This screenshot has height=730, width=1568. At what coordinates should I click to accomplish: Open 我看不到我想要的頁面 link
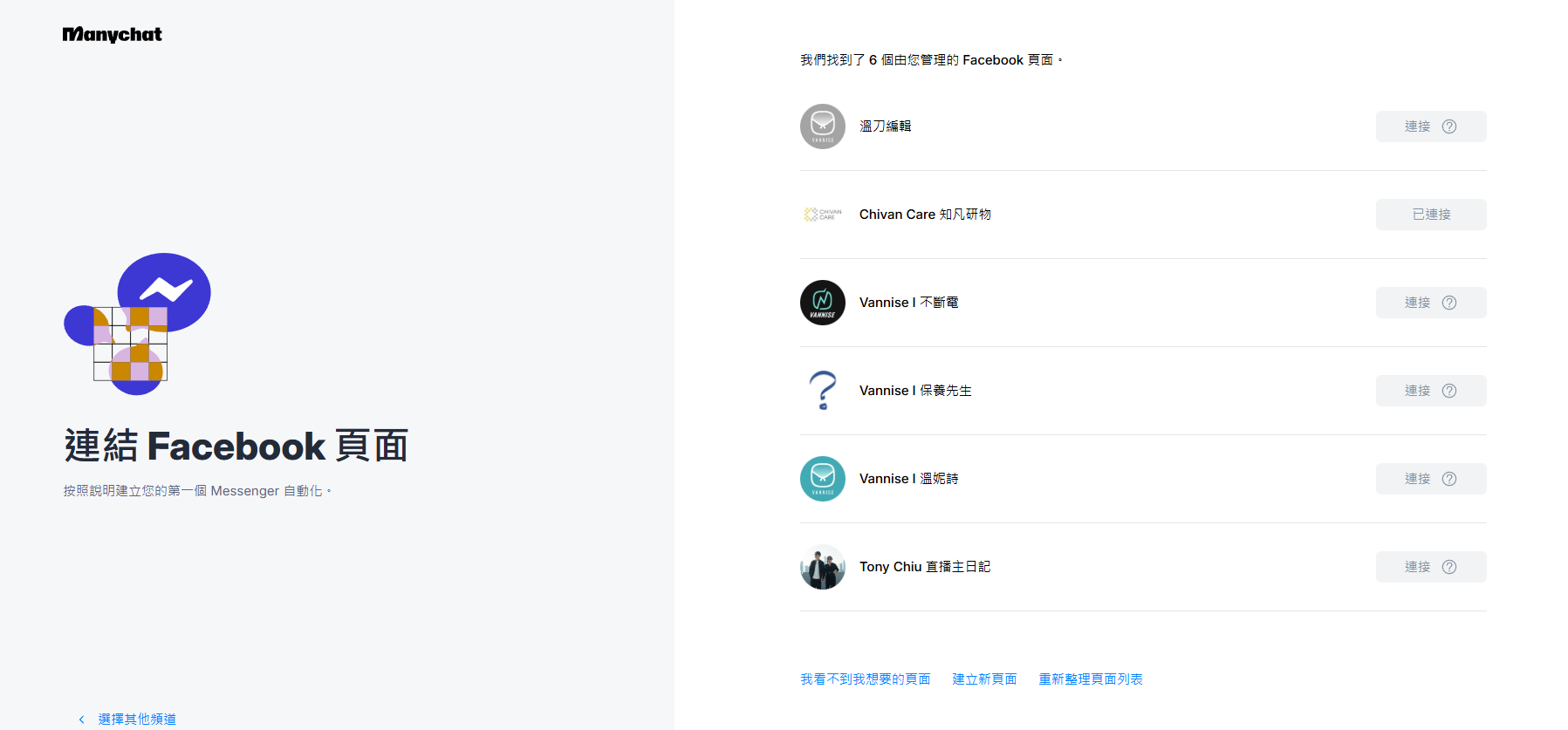866,679
